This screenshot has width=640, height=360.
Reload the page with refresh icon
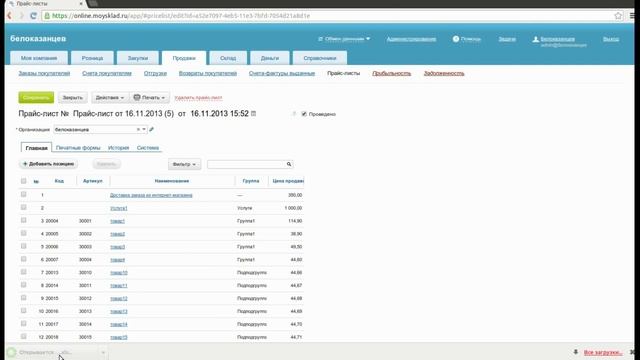33,16
